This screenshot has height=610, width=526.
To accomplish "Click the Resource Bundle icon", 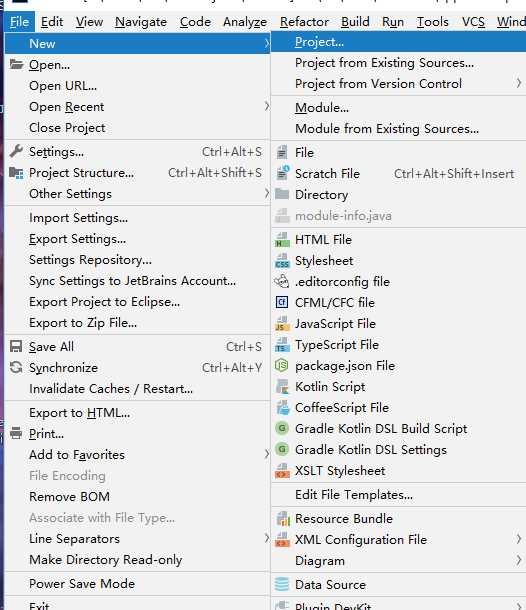I will (x=283, y=519).
